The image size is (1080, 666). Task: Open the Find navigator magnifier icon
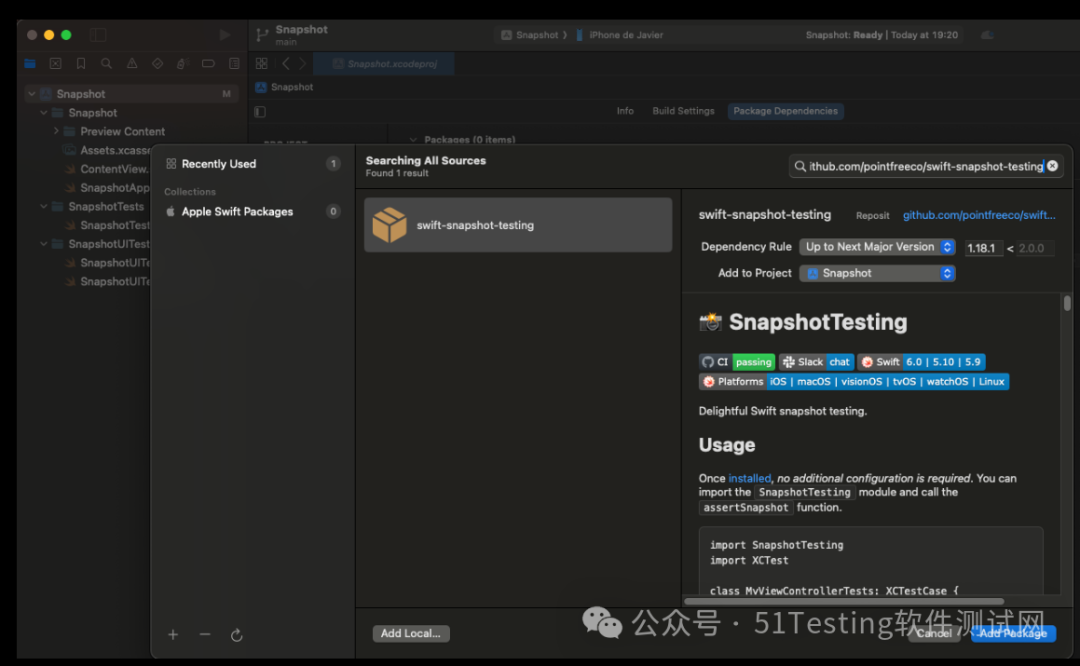[106, 63]
